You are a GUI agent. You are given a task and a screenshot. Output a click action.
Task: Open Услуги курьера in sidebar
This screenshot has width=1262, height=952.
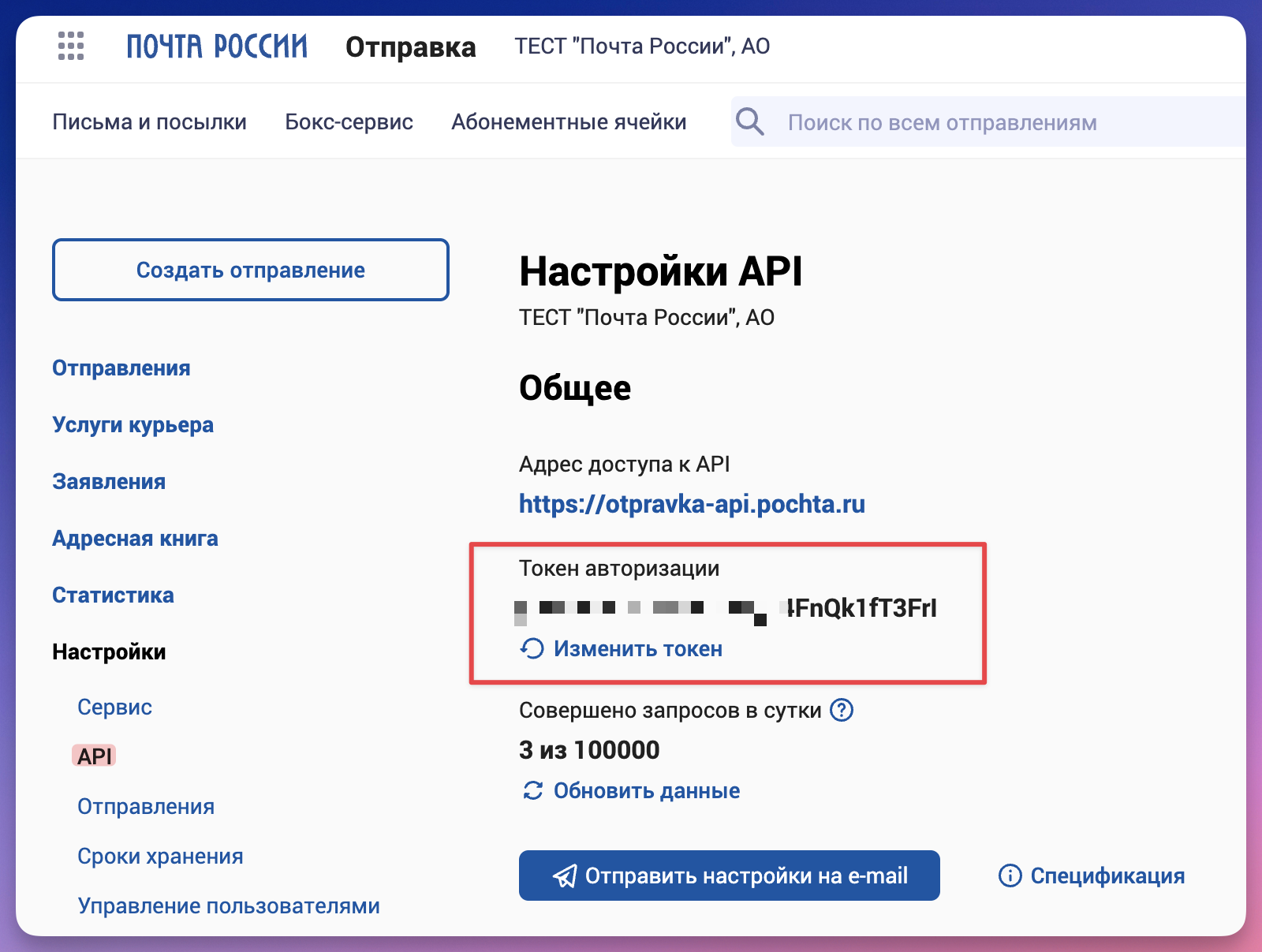point(133,425)
